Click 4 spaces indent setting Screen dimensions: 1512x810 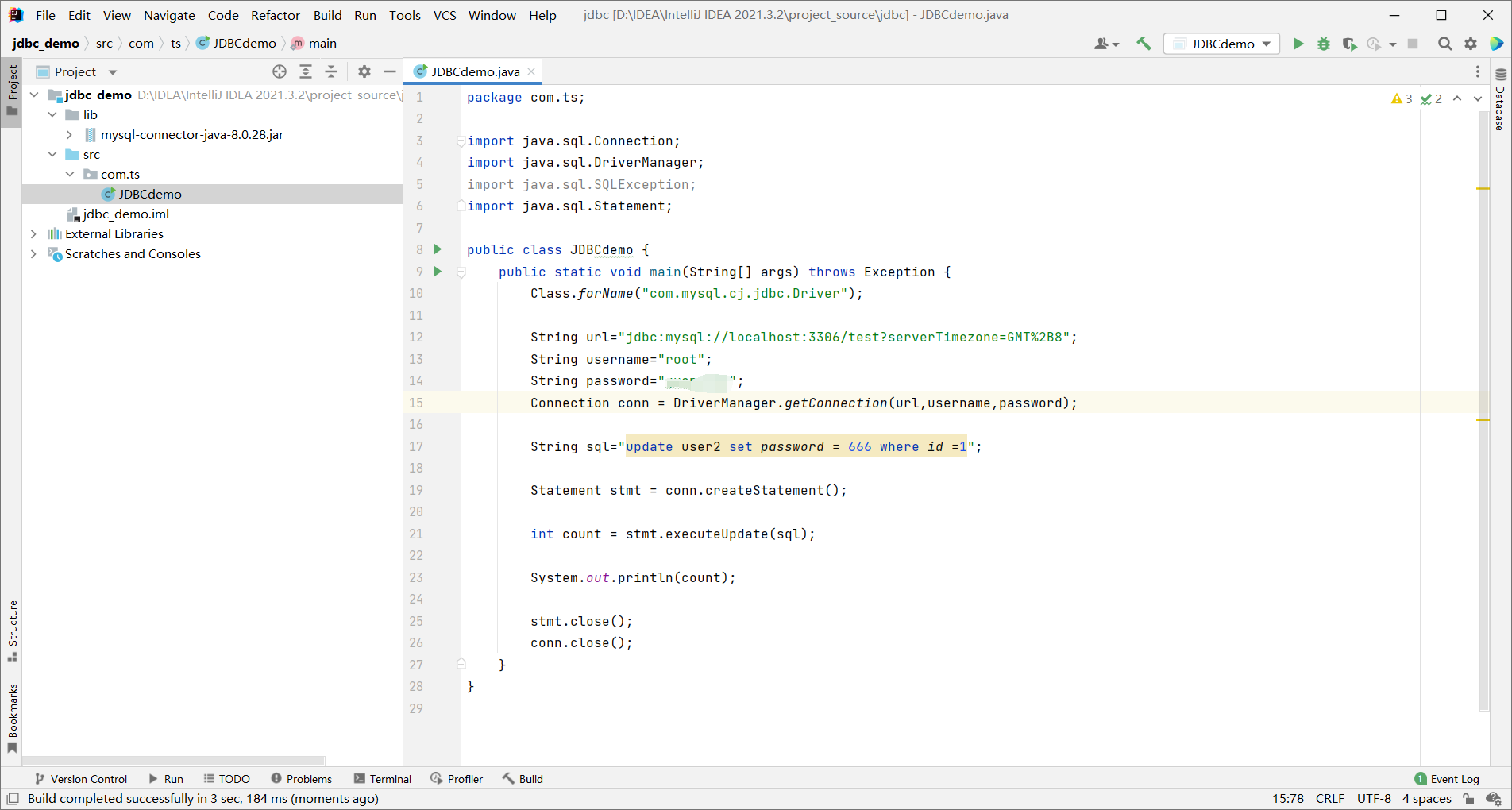1426,799
